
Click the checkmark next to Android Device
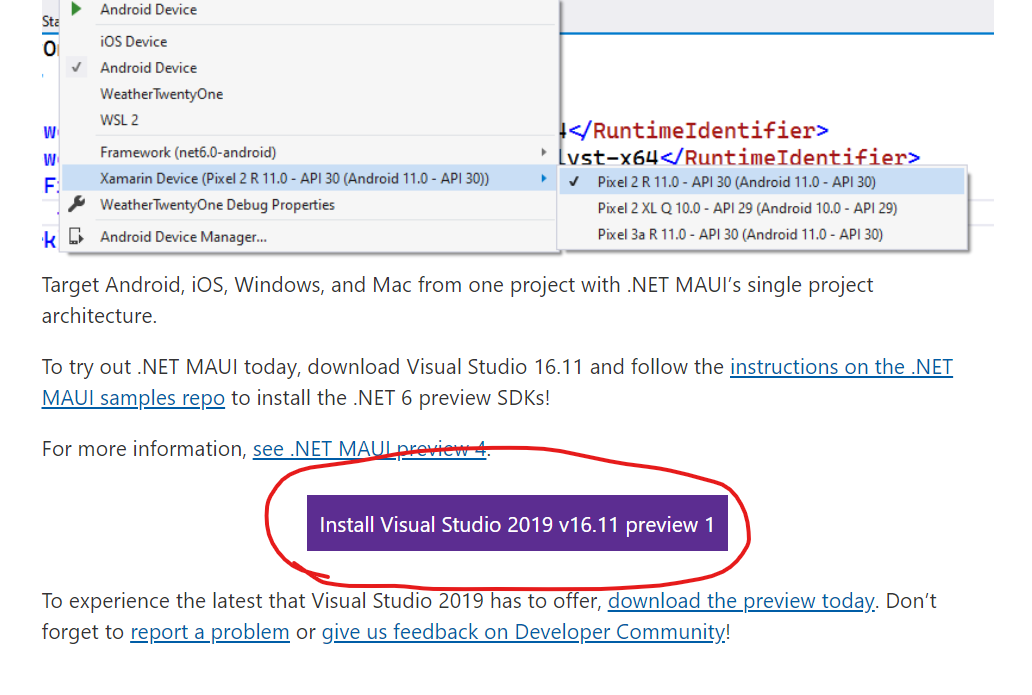point(76,67)
